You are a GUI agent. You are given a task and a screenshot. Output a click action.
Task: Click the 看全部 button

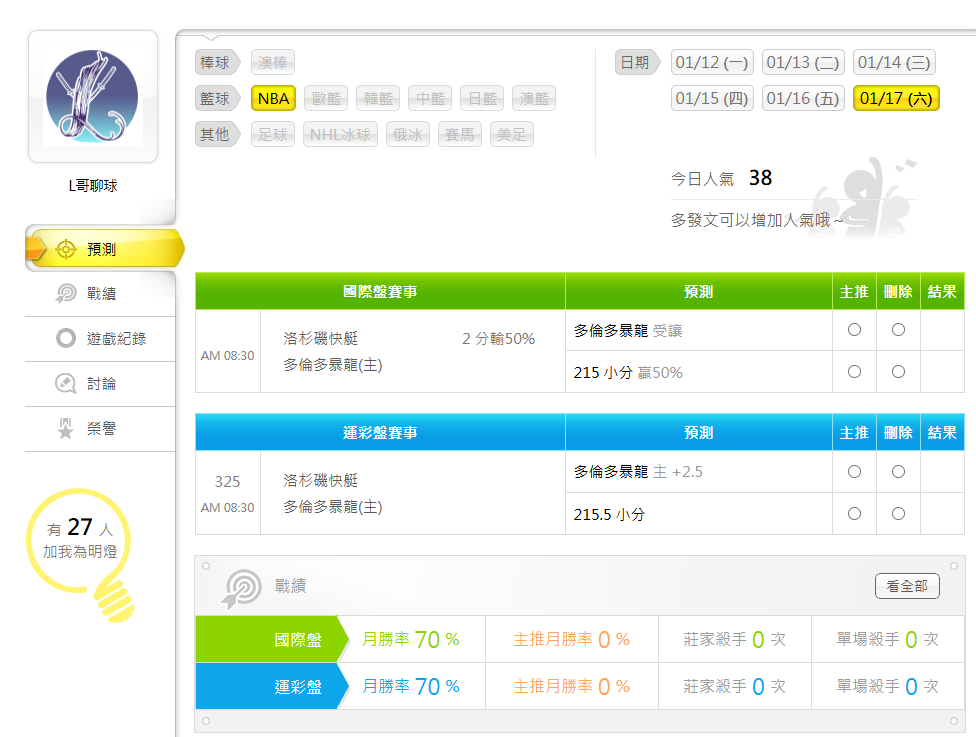pyautogui.click(x=906, y=586)
